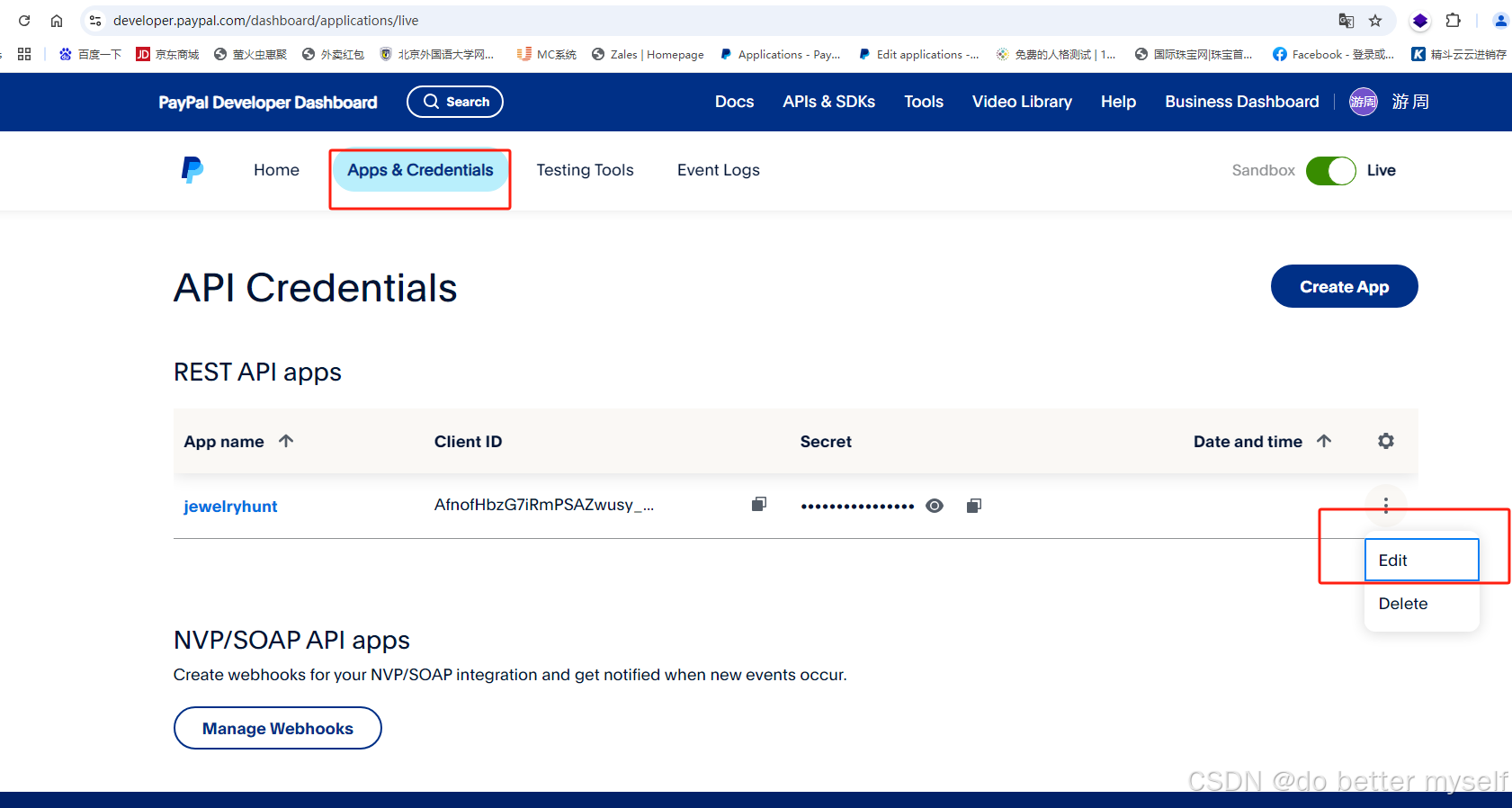Reveal the secret with the eye icon
The height and width of the screenshot is (808, 1512).
[935, 506]
